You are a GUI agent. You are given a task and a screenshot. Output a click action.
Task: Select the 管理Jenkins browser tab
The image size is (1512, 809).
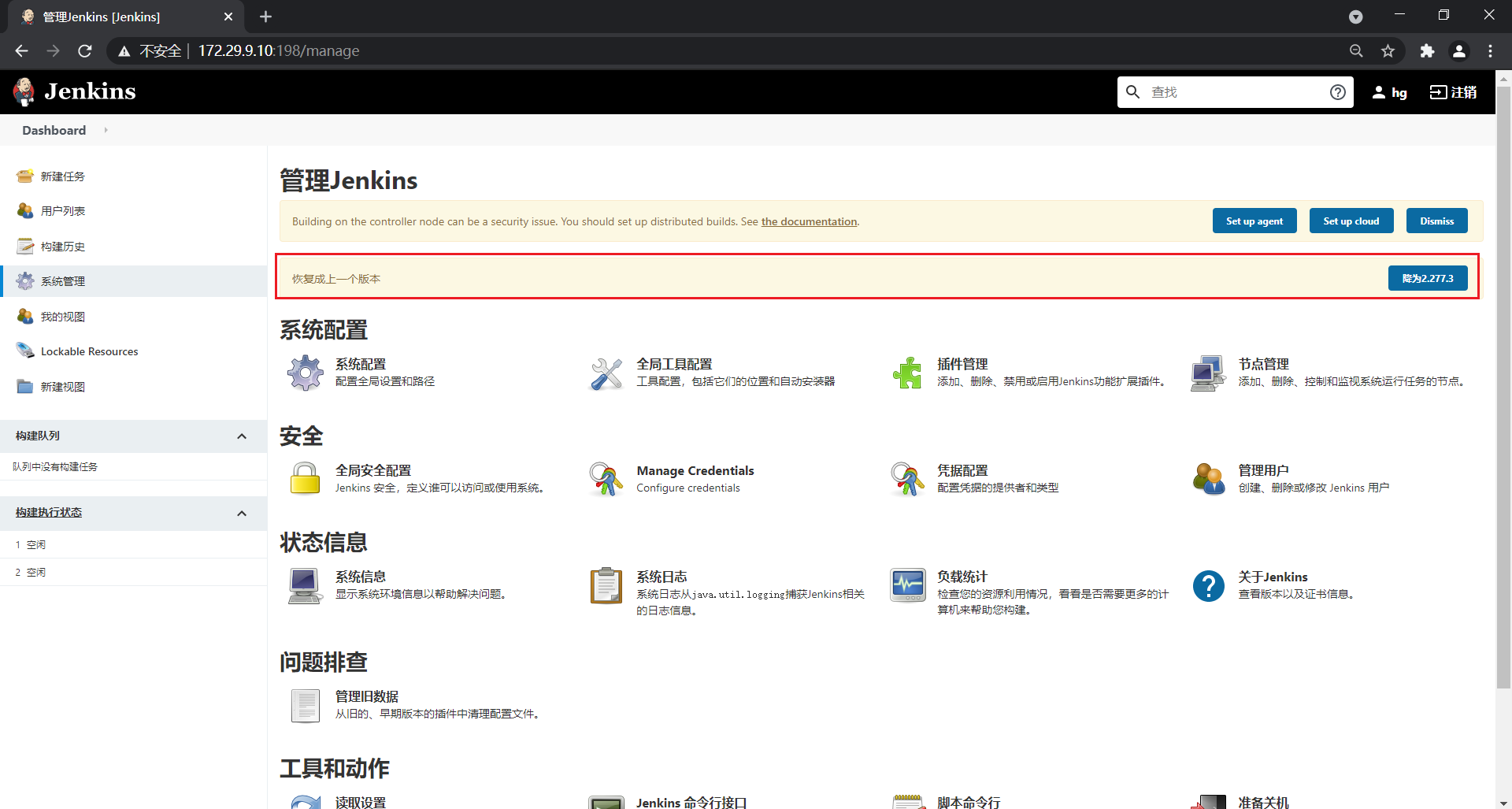(126, 17)
